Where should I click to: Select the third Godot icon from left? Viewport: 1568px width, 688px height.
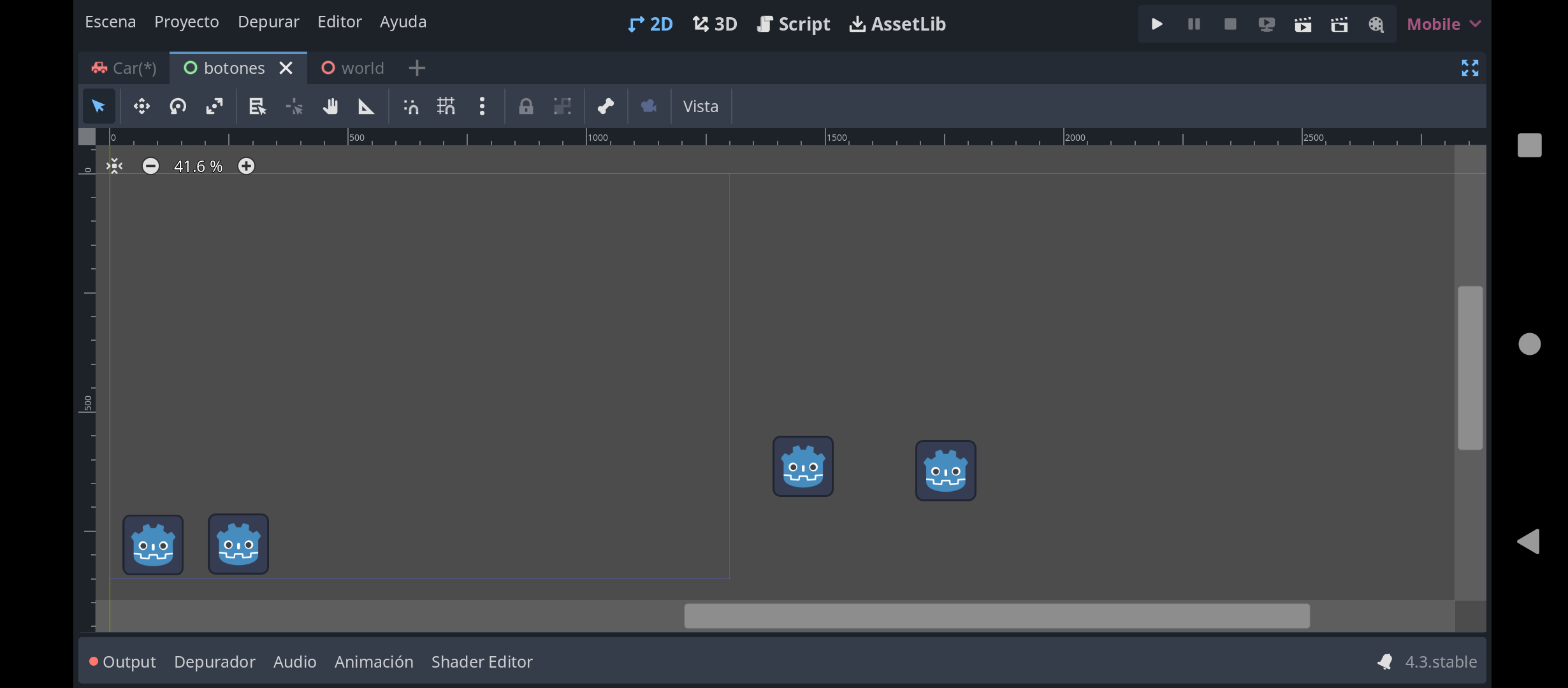(x=803, y=466)
